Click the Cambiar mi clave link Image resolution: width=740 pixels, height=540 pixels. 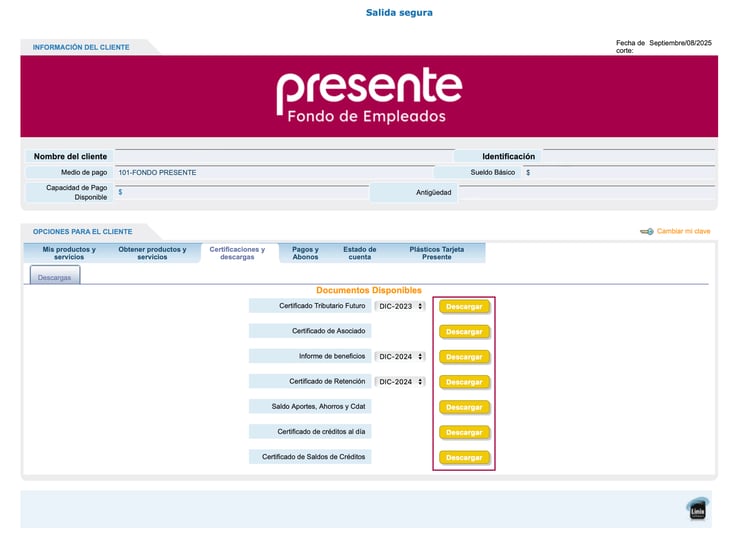click(683, 231)
